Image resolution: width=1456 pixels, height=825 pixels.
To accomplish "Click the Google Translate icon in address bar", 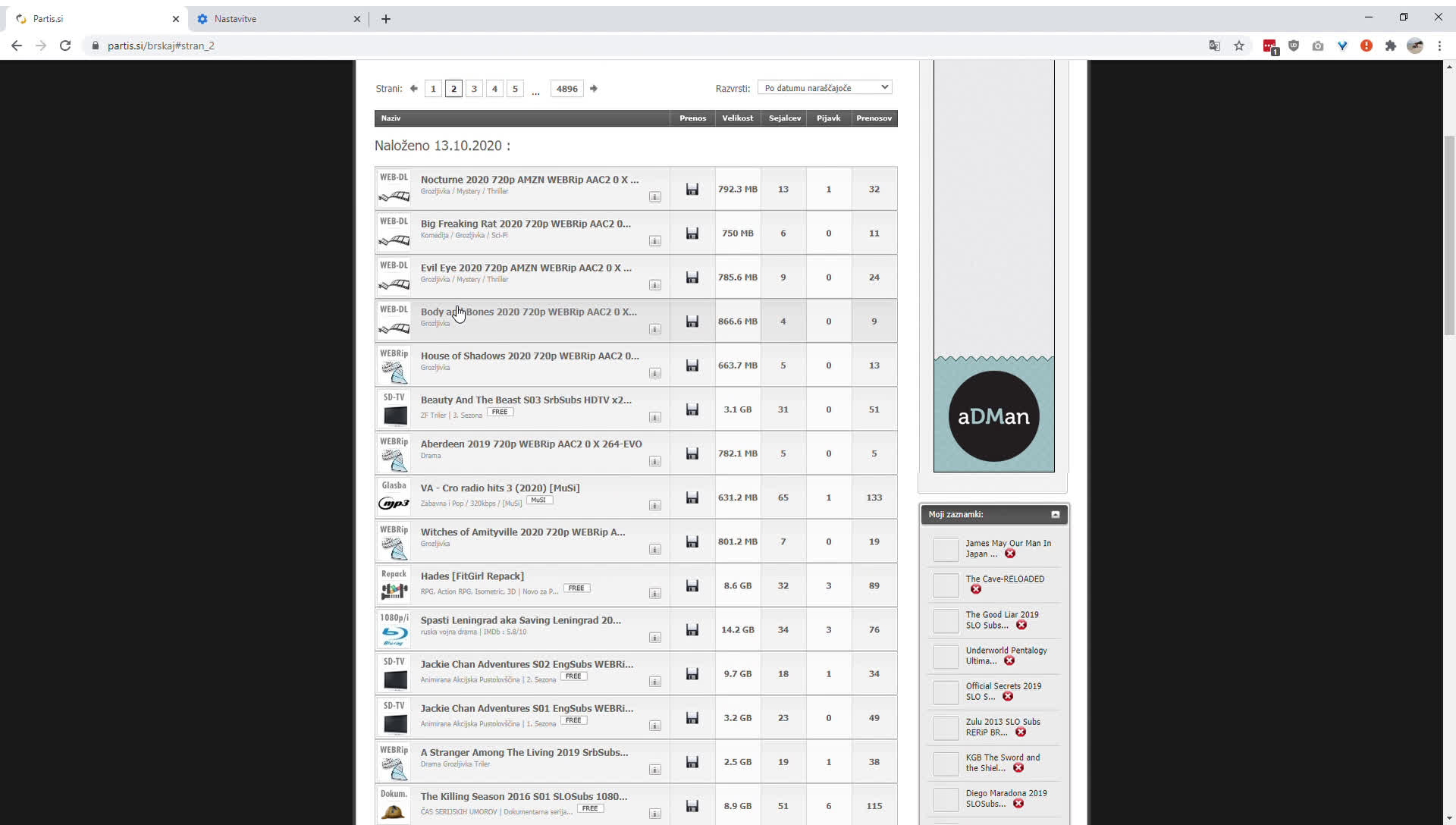I will 1214,45.
